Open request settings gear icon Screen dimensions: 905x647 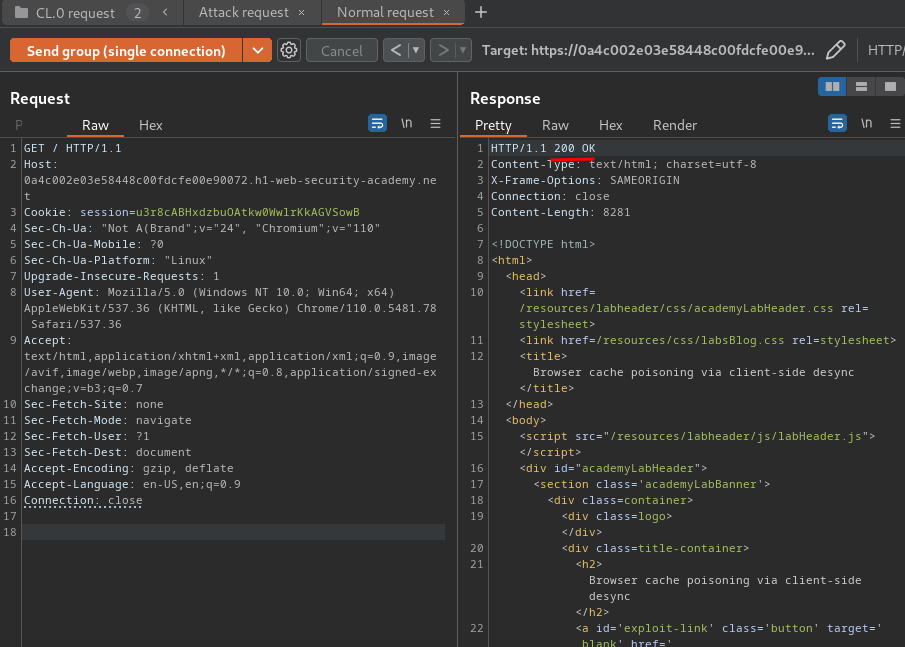pos(289,50)
